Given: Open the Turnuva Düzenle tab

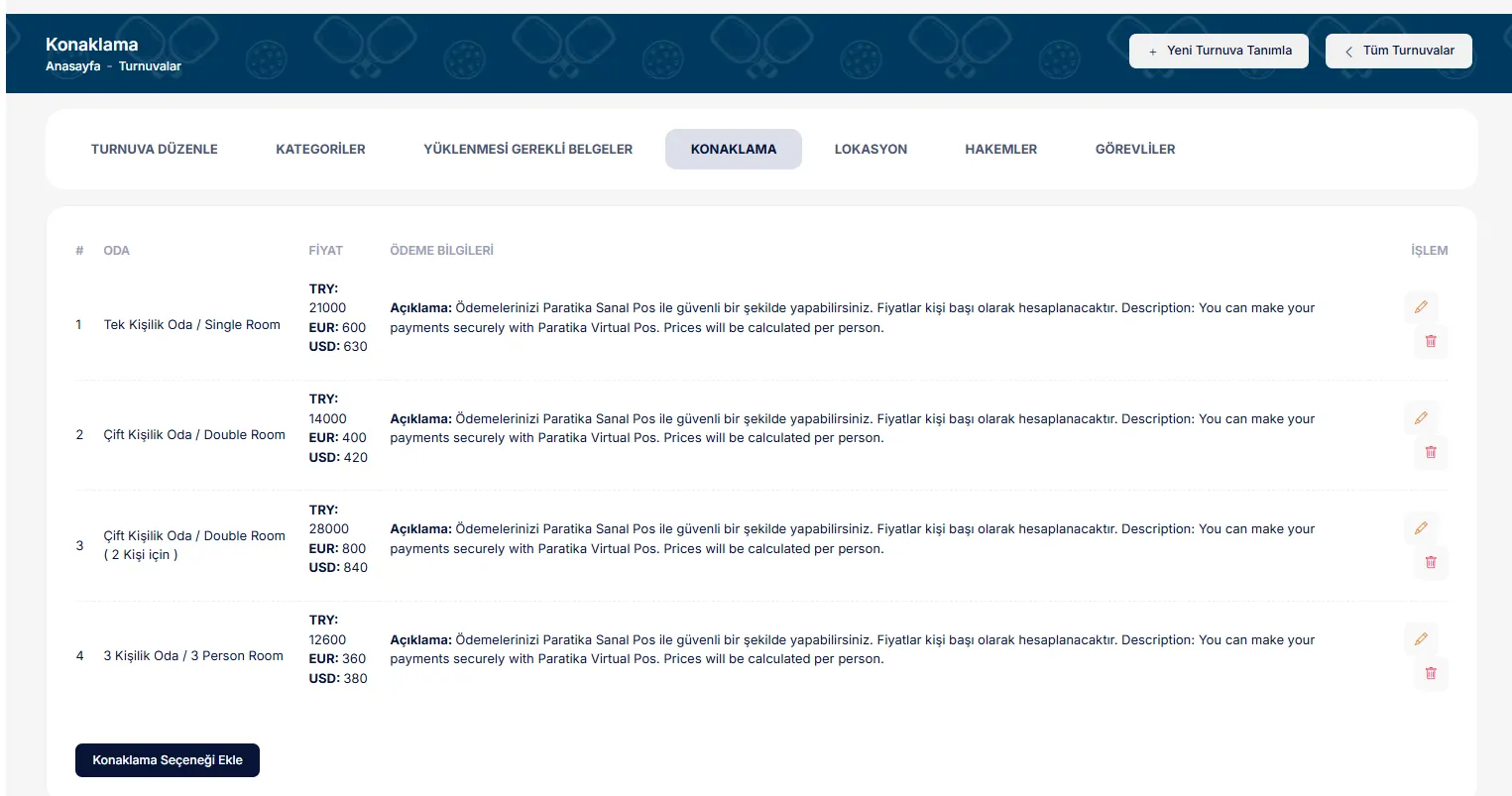Looking at the screenshot, I should [x=155, y=149].
